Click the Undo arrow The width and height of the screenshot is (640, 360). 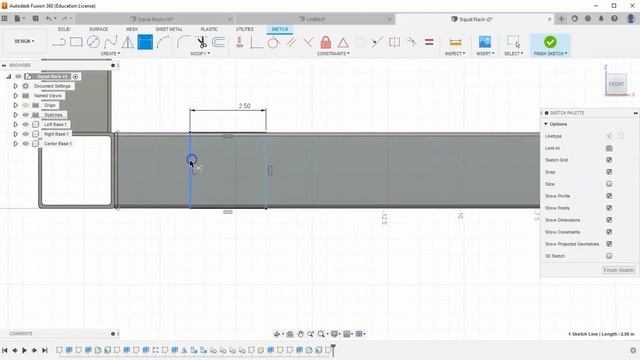click(49, 18)
